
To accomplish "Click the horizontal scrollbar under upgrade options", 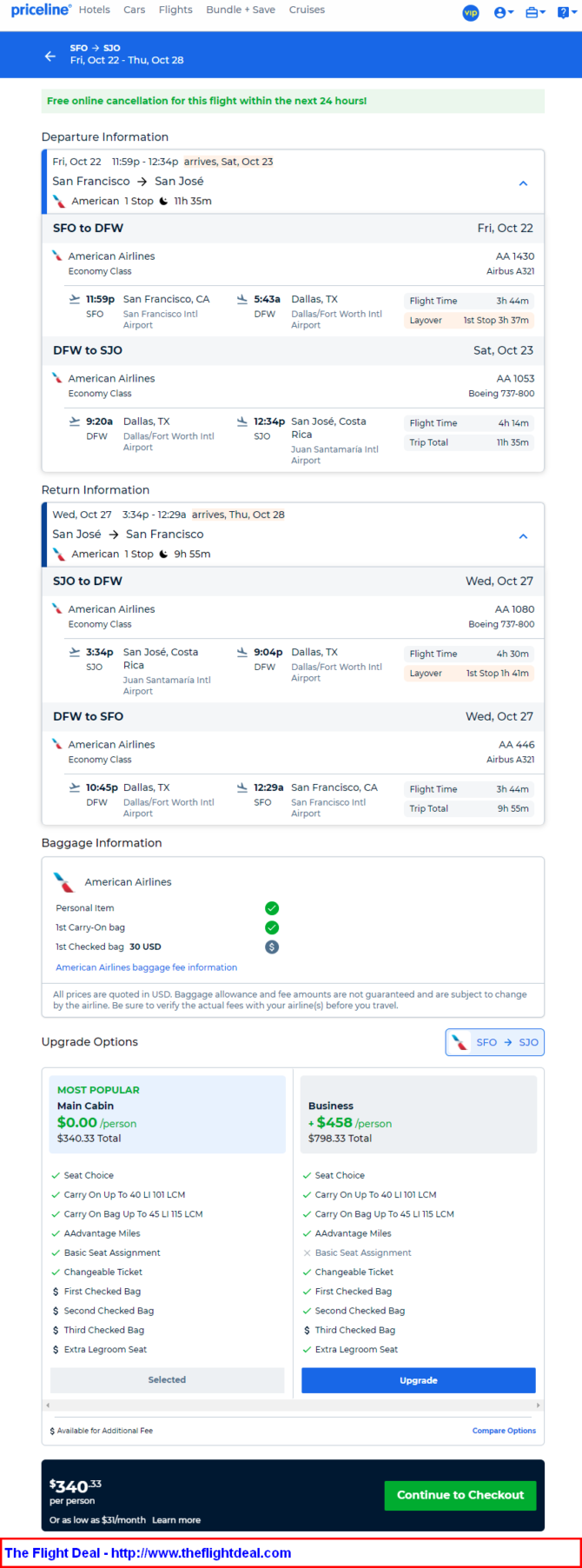I will [x=293, y=1405].
